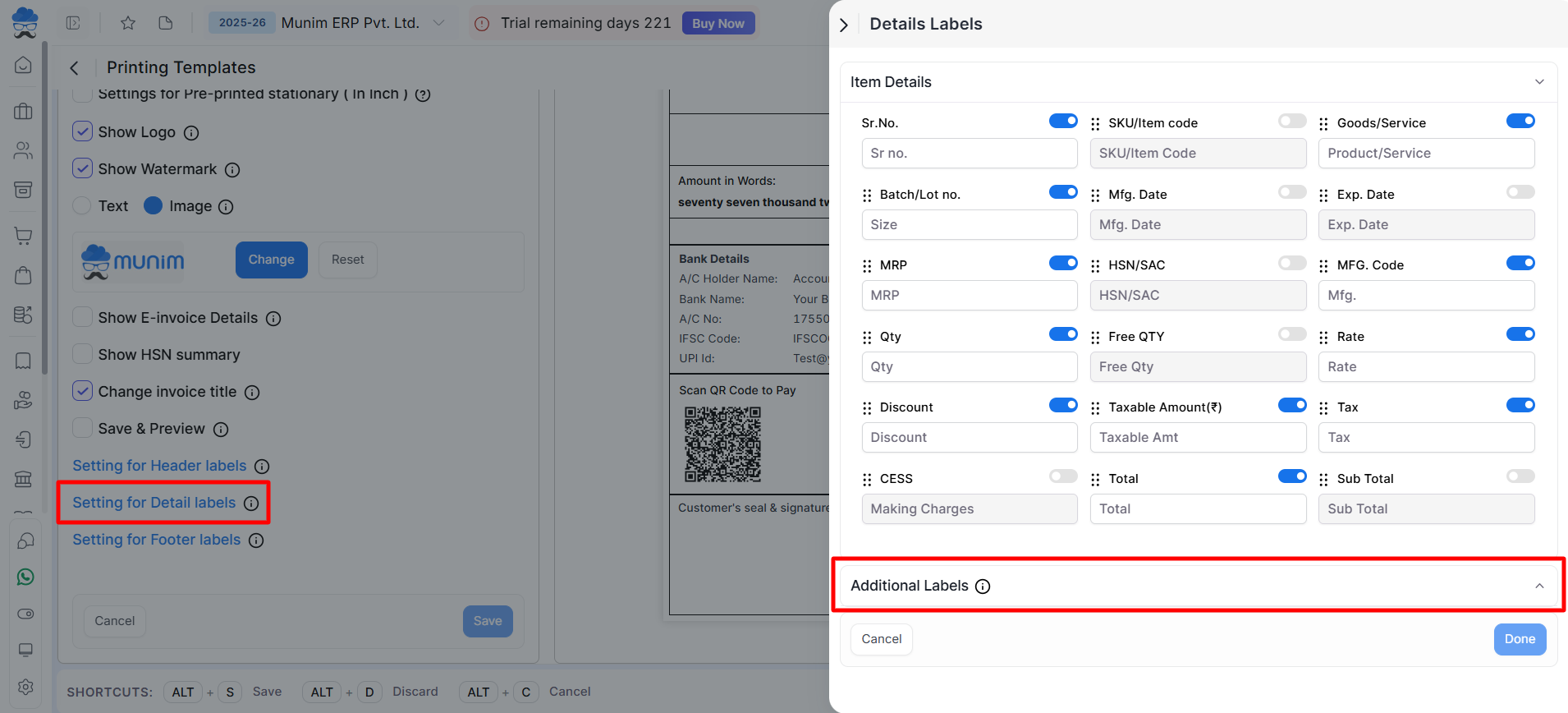The image size is (1568, 713).
Task: Click the favorite star icon in top bar
Action: [x=128, y=23]
